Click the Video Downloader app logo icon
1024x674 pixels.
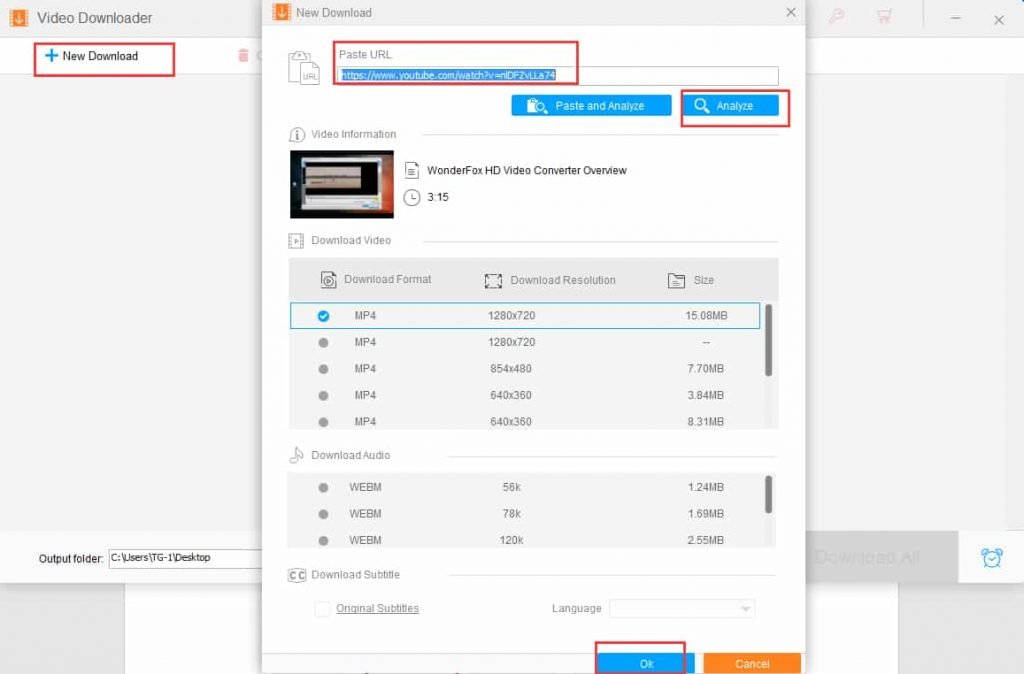pyautogui.click(x=18, y=18)
